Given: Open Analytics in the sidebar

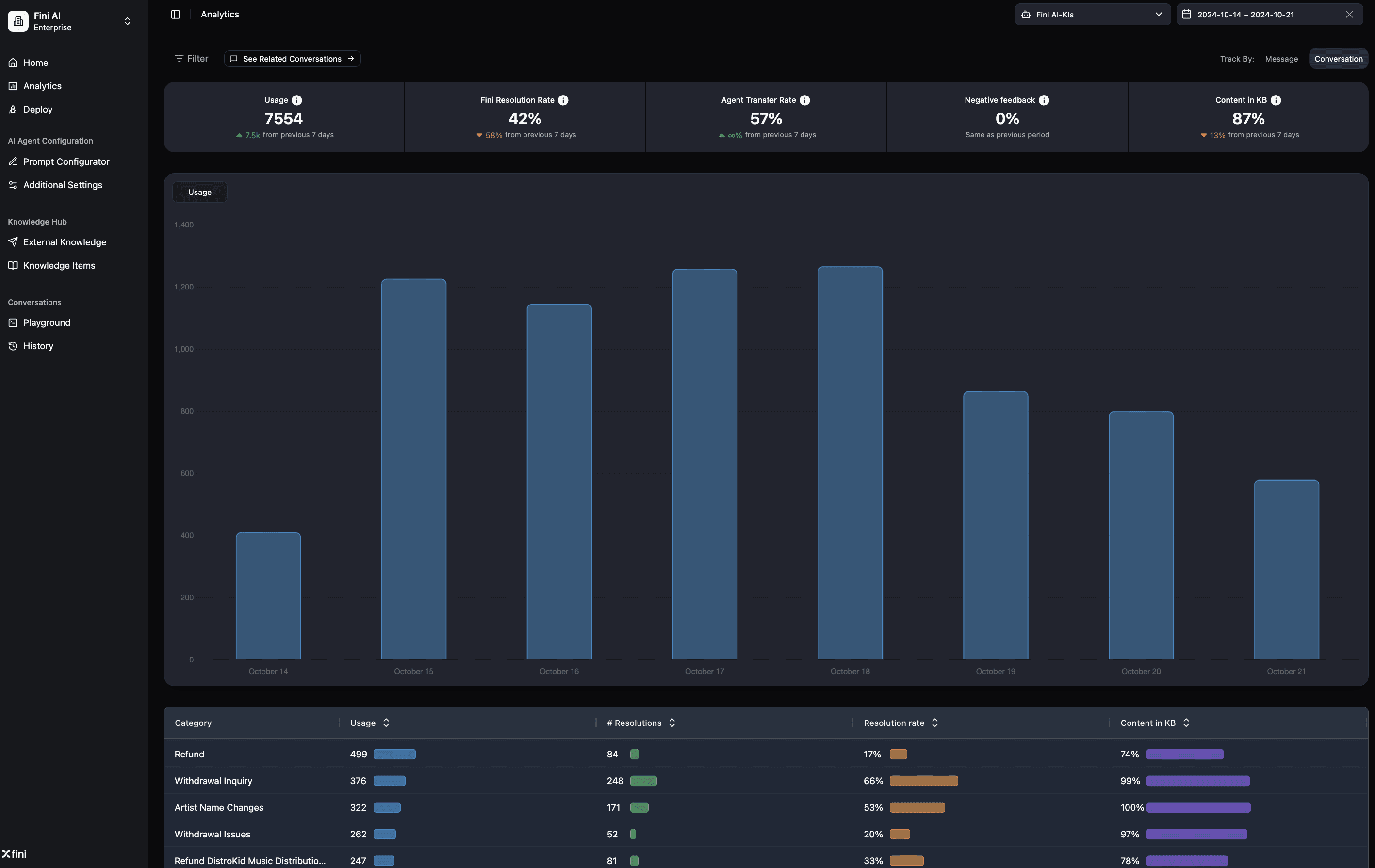Looking at the screenshot, I should [42, 86].
